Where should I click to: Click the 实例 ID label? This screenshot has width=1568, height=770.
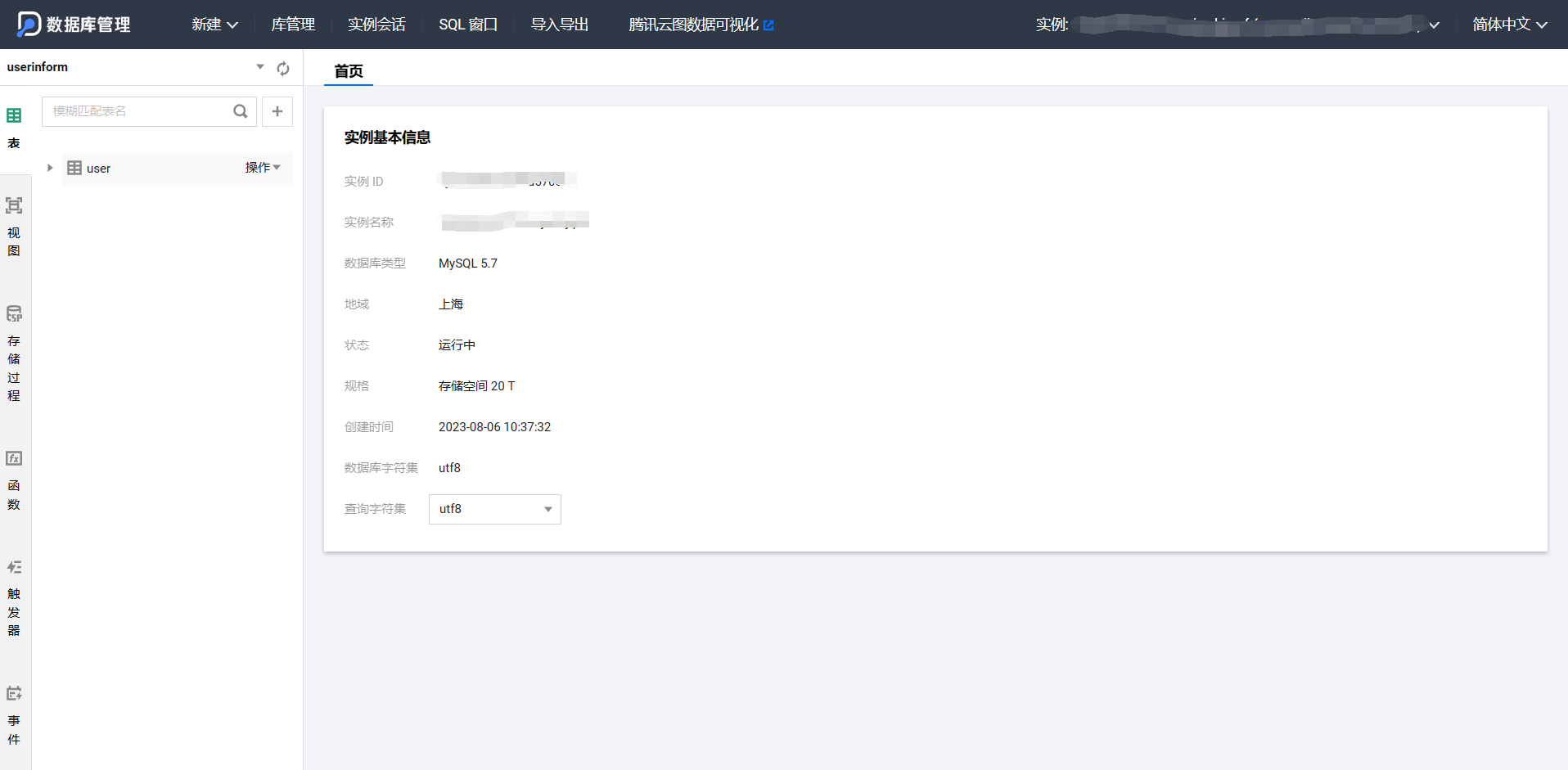click(x=364, y=182)
